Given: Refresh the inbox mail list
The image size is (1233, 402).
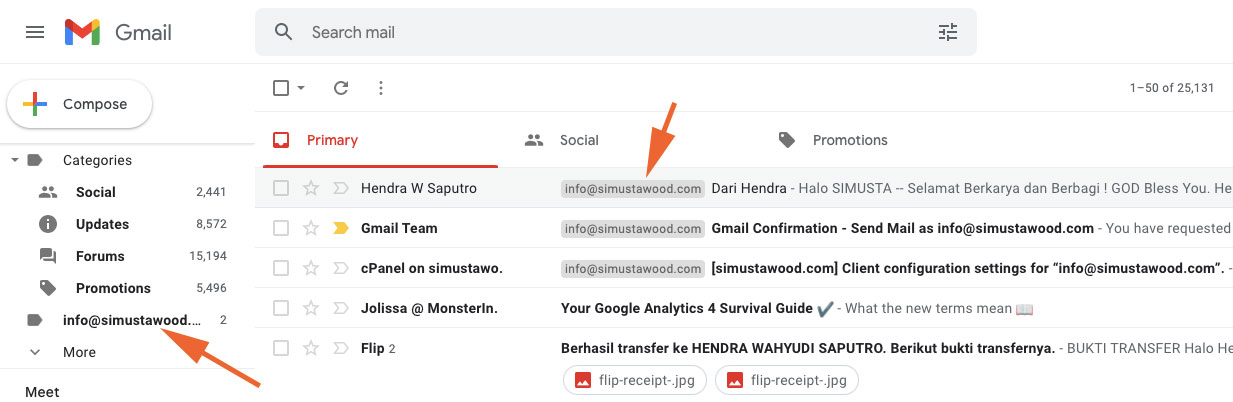Looking at the screenshot, I should 341,88.
